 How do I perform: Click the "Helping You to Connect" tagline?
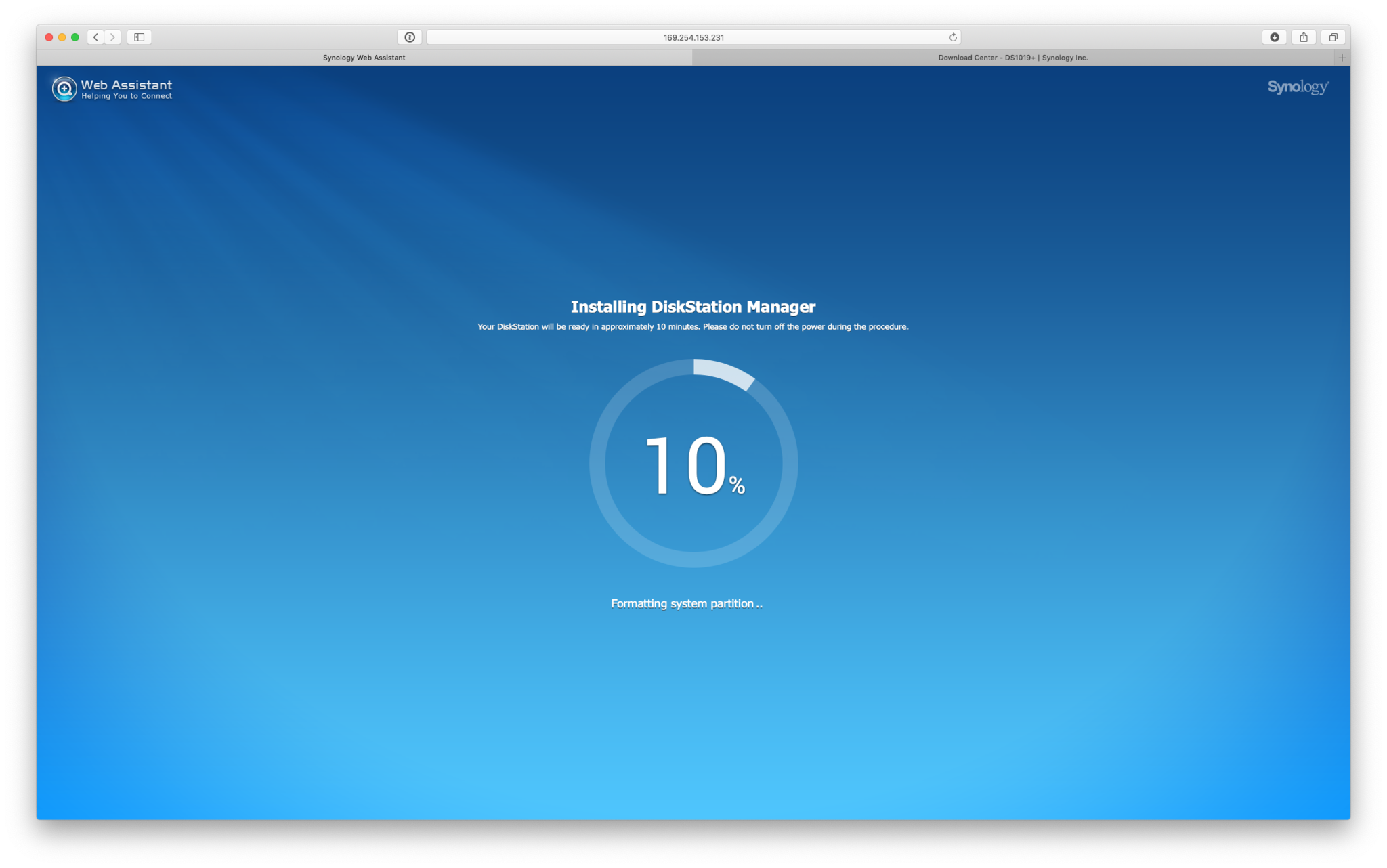[127, 96]
